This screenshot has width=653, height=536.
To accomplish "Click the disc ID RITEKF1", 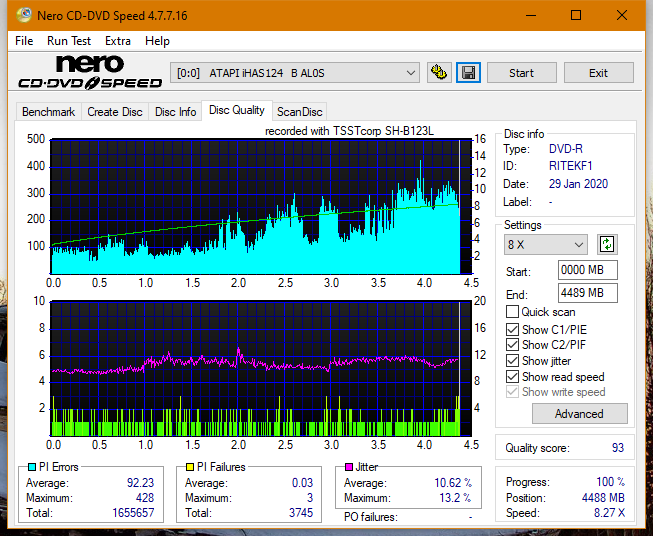I will pos(570,166).
